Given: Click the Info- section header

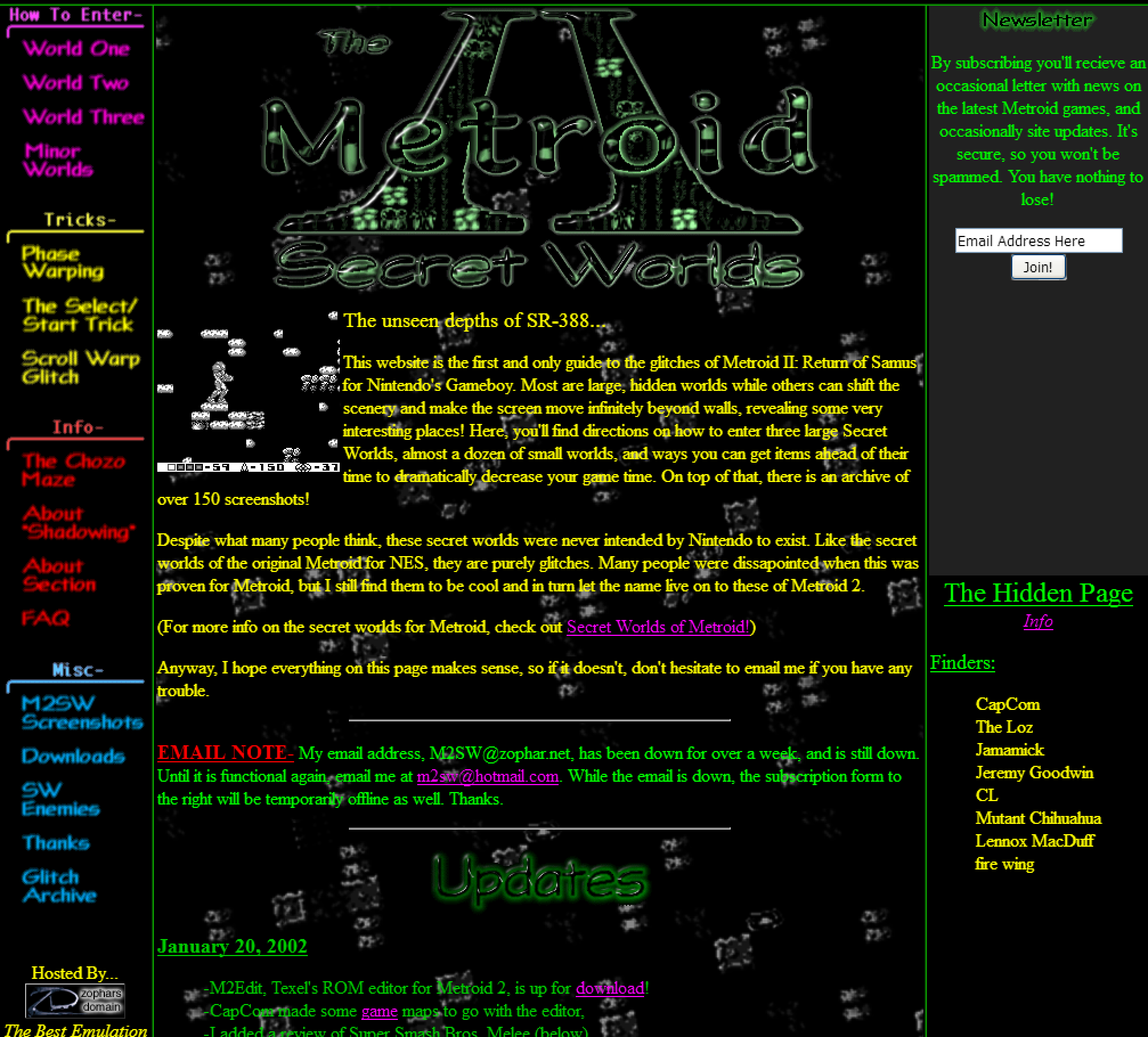Looking at the screenshot, I should (78, 427).
